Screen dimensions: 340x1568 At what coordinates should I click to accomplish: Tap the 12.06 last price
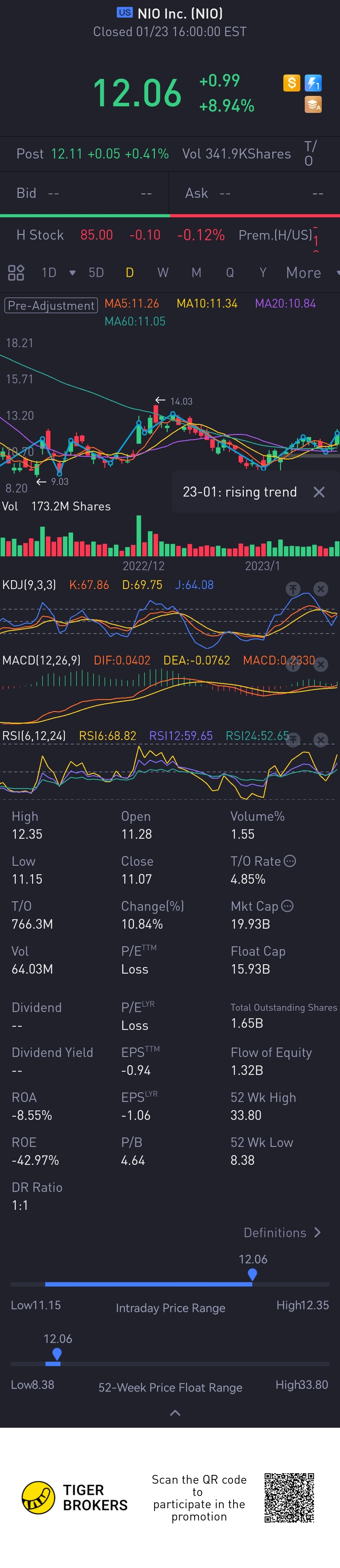pos(137,93)
